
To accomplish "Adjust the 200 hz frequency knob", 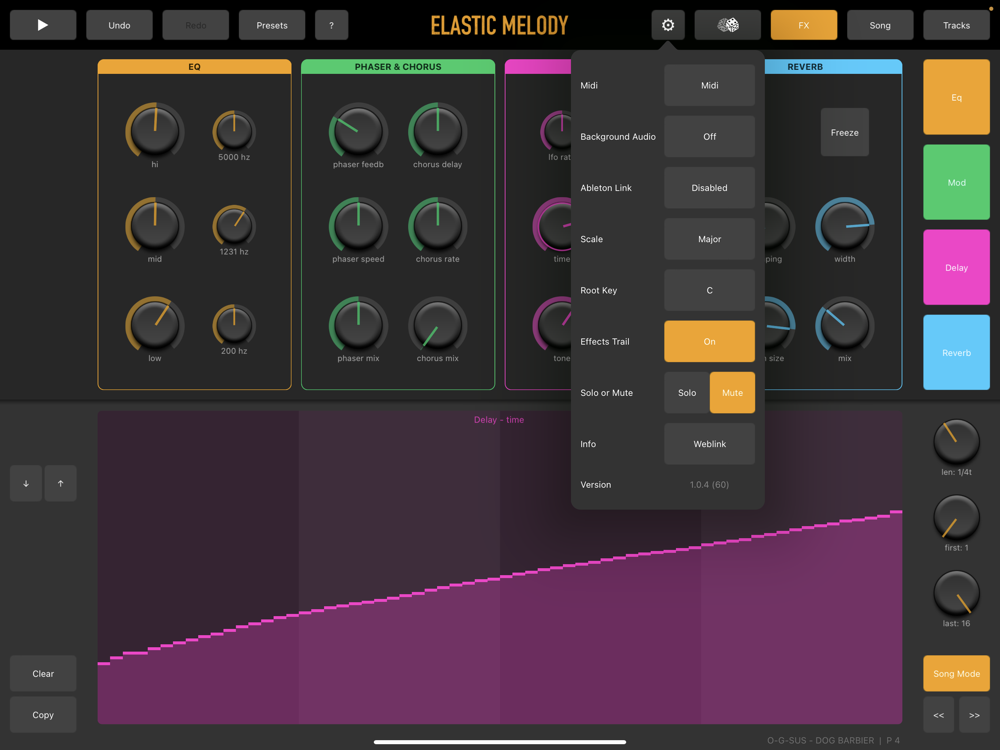I will [234, 325].
